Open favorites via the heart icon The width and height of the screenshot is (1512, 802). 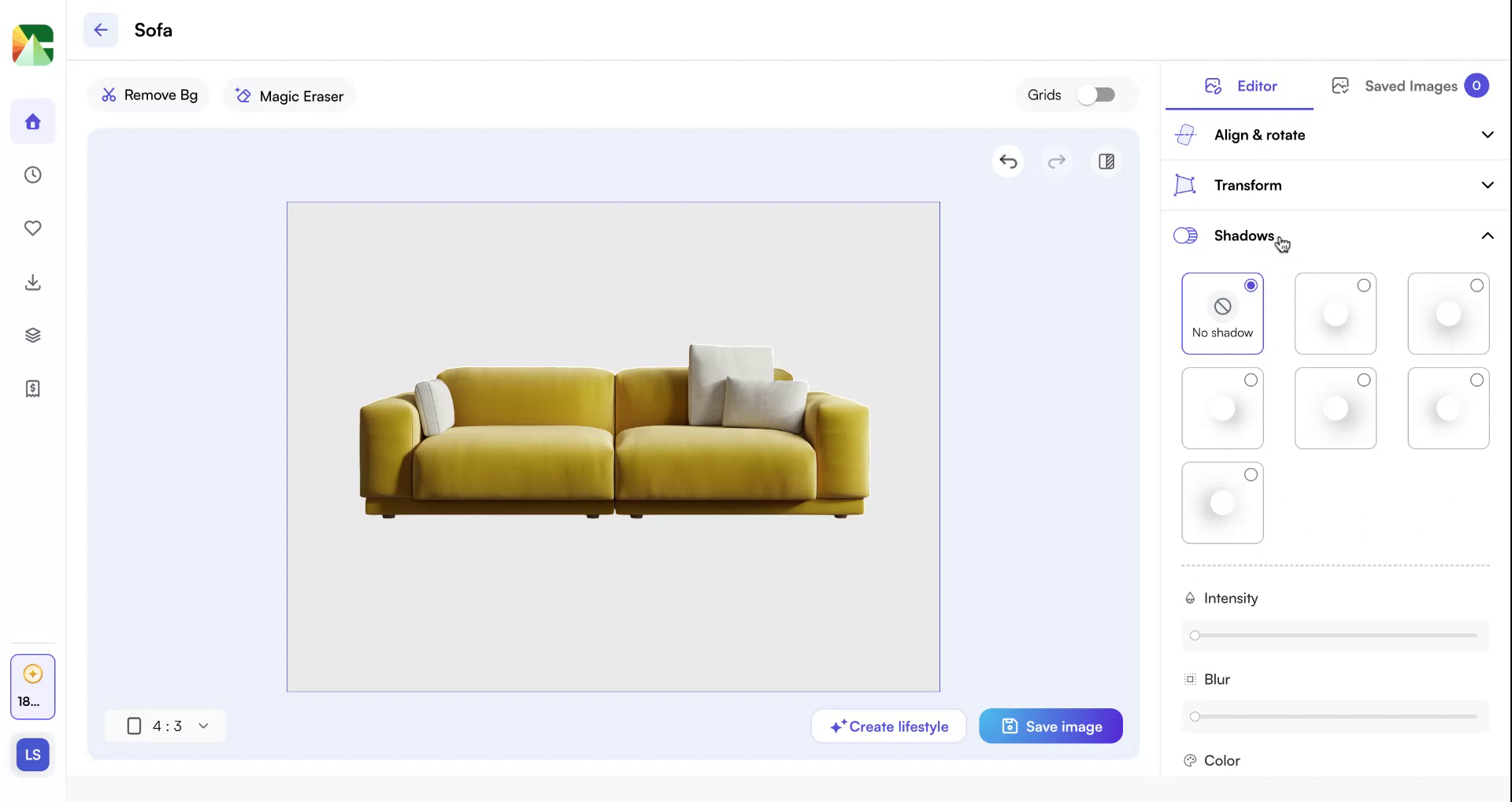(32, 228)
